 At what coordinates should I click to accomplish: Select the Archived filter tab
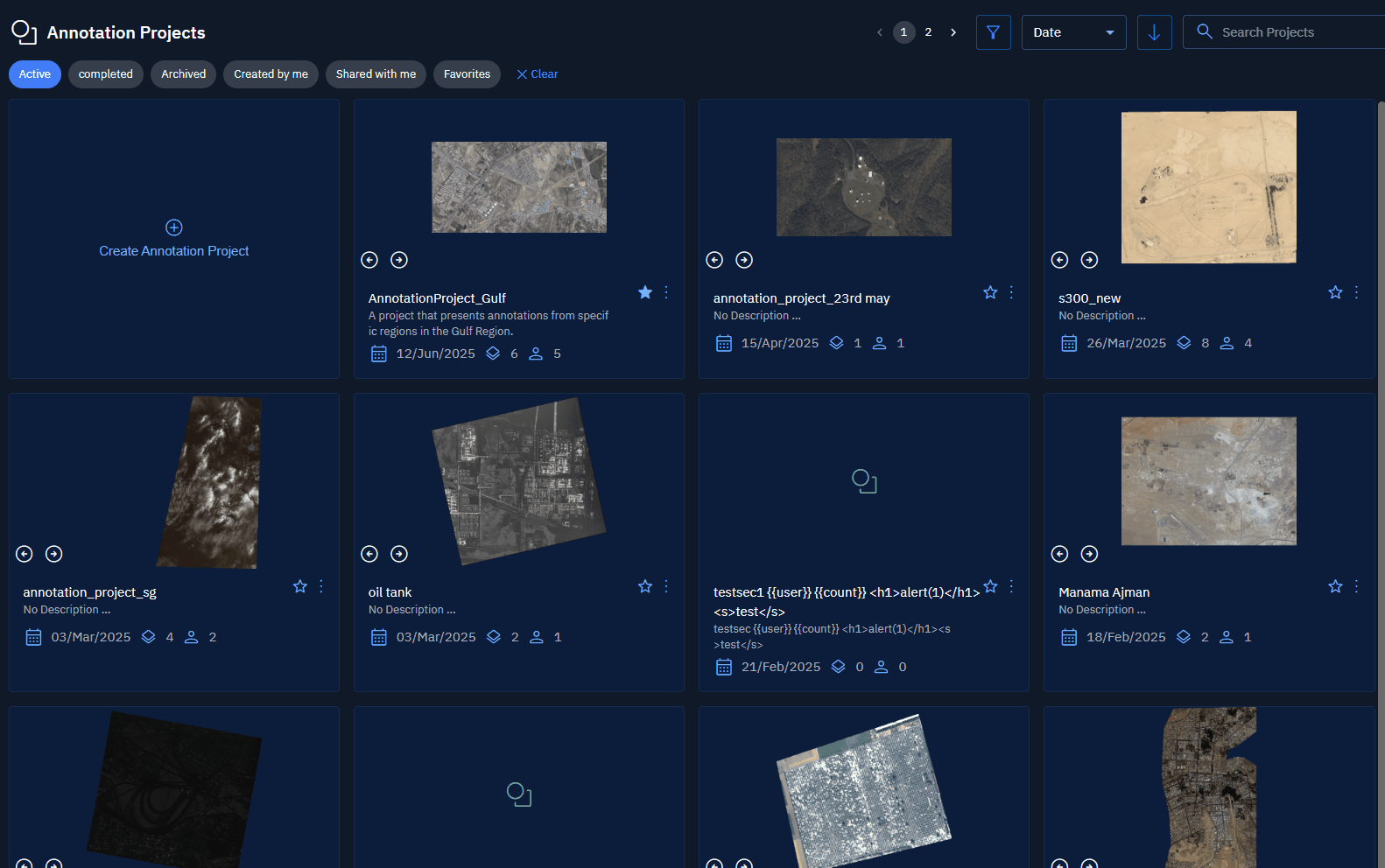coord(183,74)
